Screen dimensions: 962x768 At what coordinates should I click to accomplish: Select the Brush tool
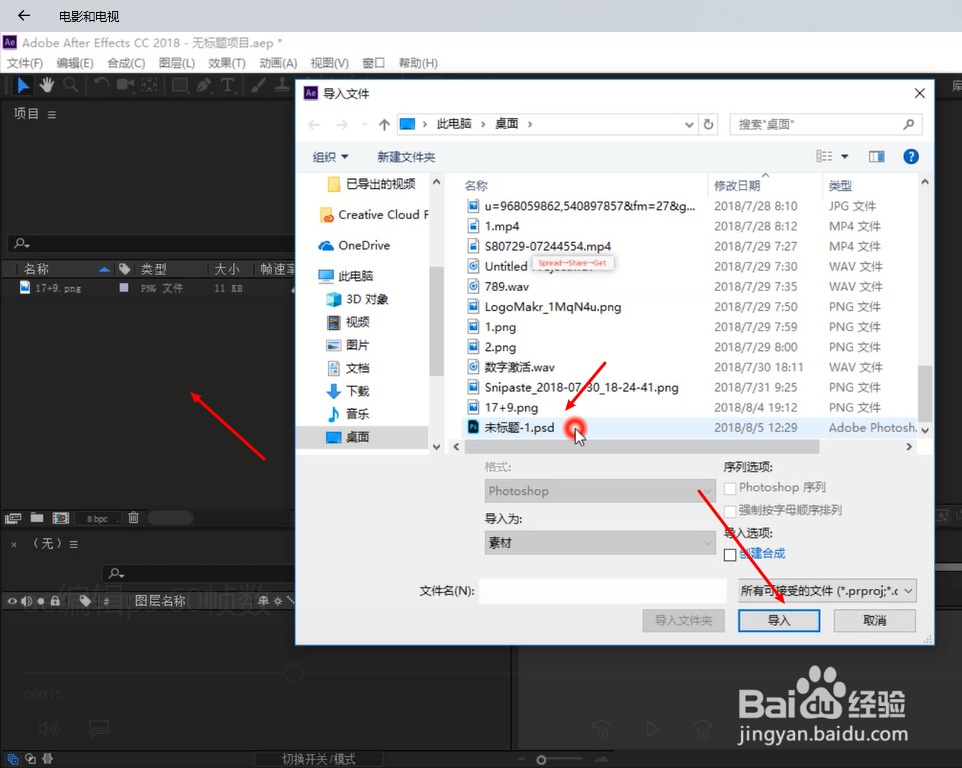[258, 85]
